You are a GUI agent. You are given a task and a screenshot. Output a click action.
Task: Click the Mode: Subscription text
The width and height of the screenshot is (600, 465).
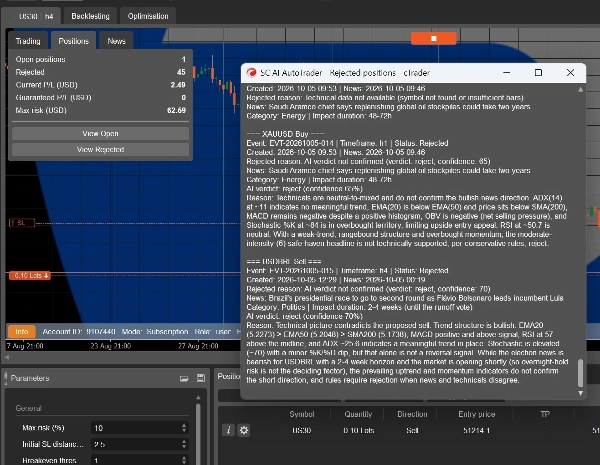tap(155, 332)
